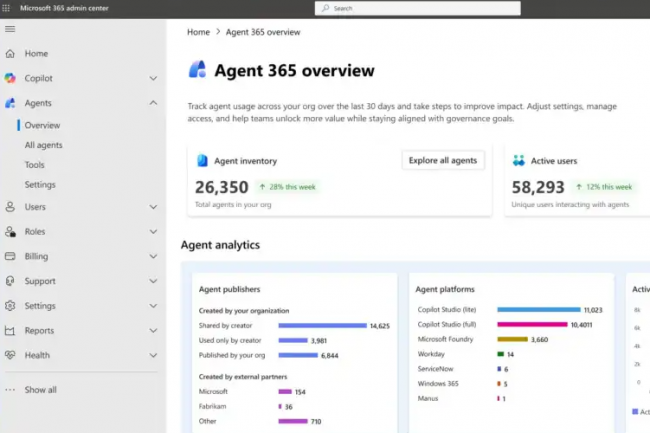650x433 pixels.
Task: Click the Agents icon in the sidebar
Action: (10, 103)
